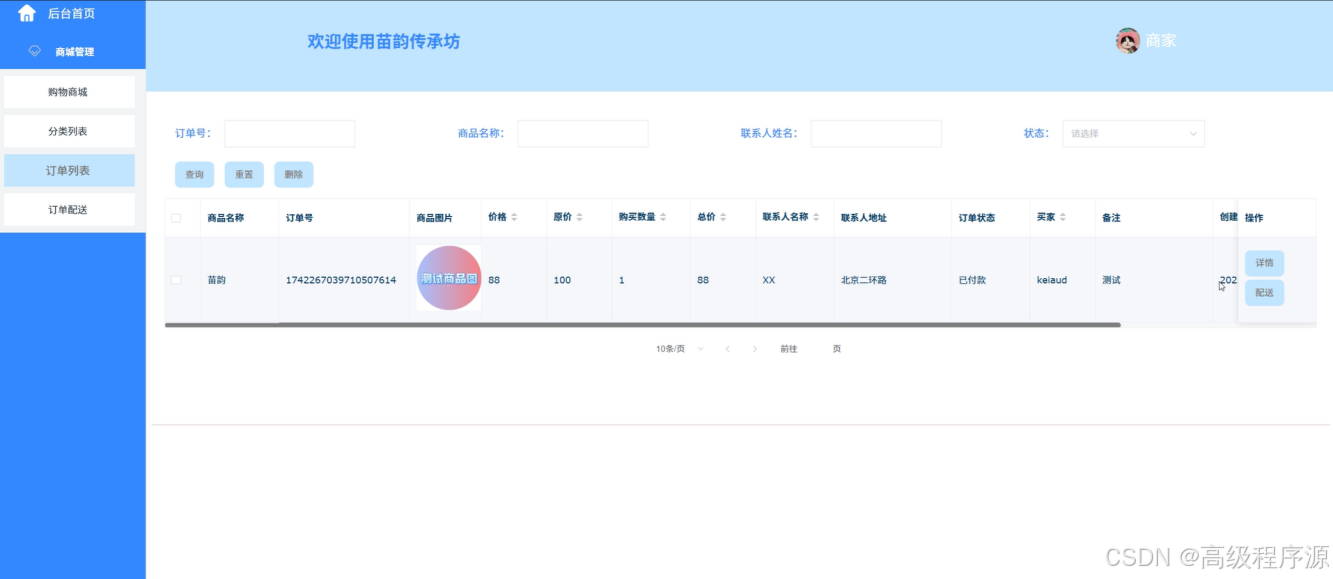Open the 测试商品图 product thumbnail
Viewport: 1333px width, 579px height.
tap(449, 278)
